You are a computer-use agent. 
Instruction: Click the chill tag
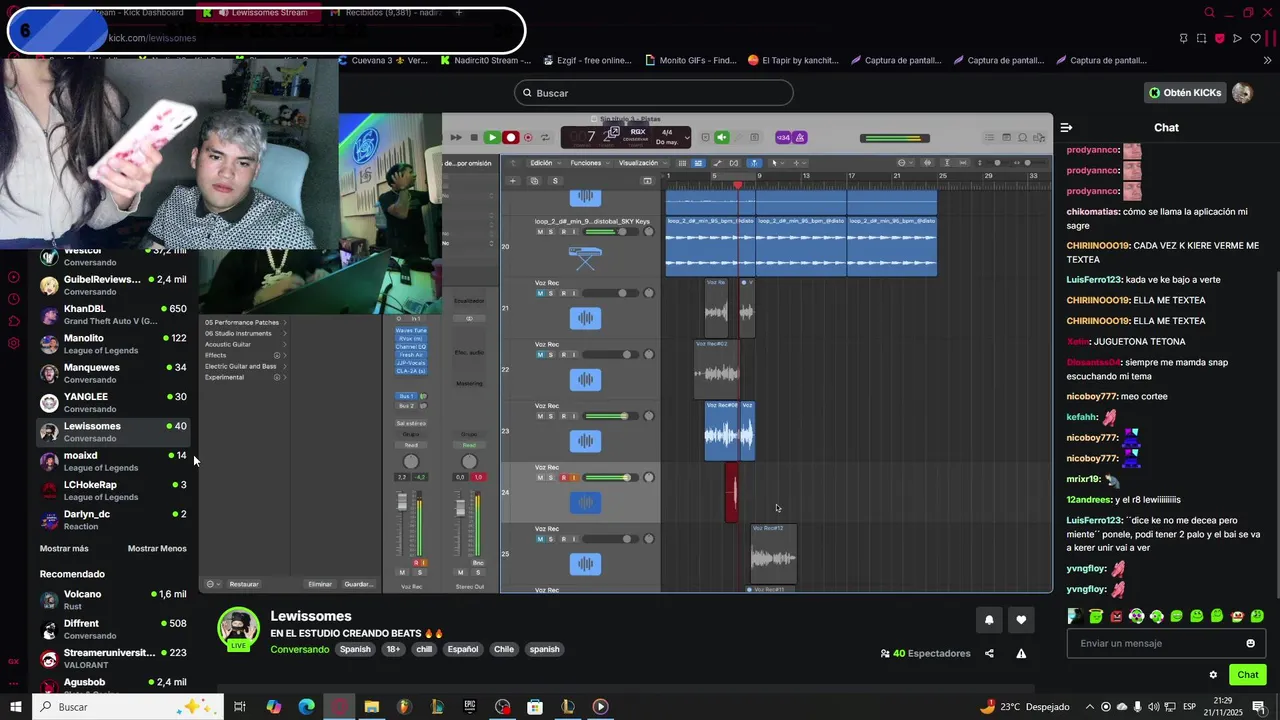424,649
